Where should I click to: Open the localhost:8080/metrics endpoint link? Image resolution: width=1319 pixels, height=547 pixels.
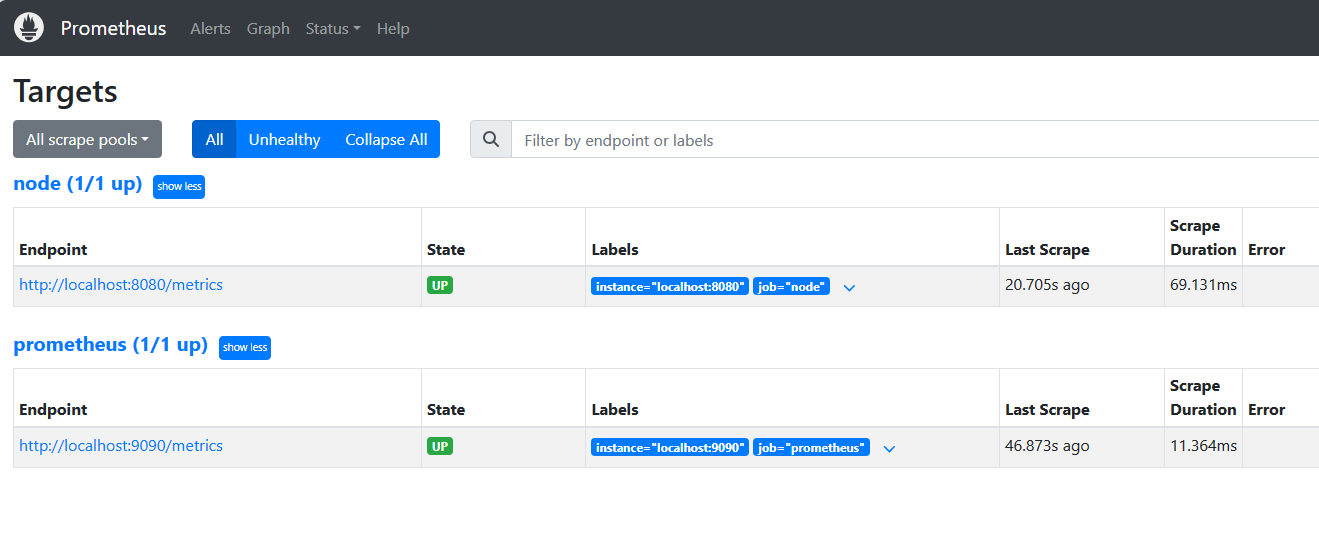click(121, 285)
